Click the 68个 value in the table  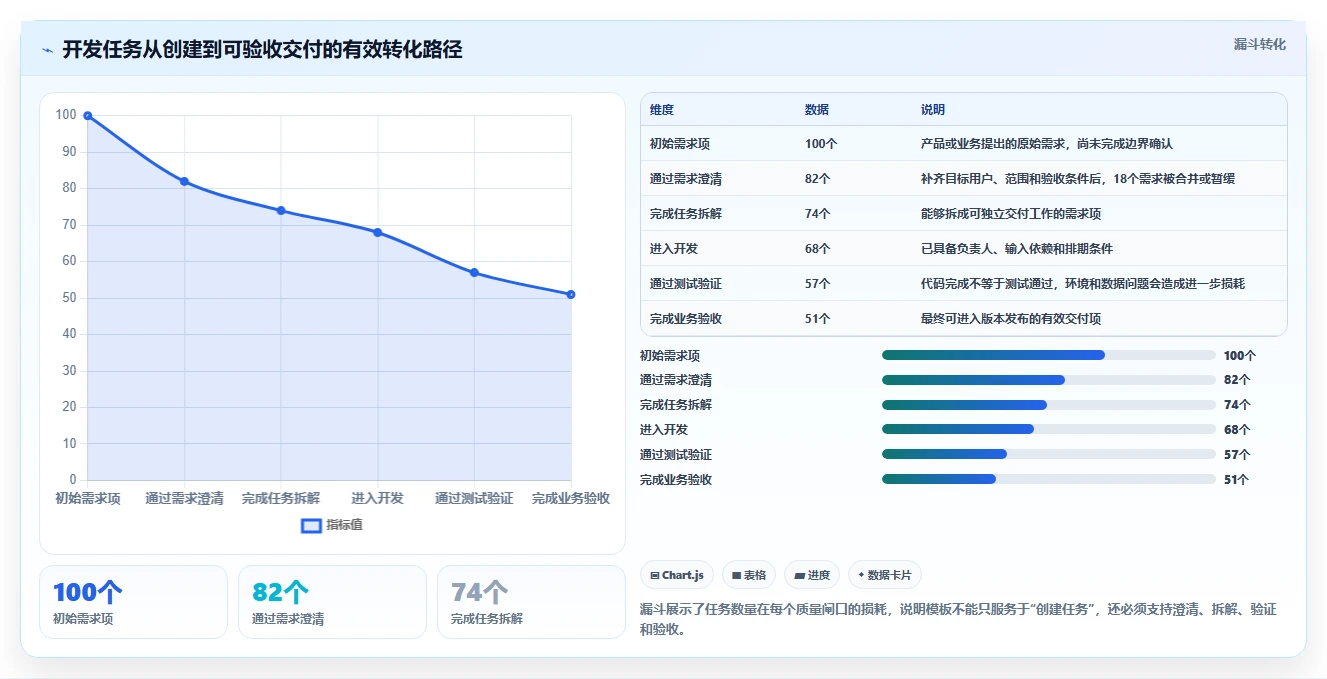point(817,249)
